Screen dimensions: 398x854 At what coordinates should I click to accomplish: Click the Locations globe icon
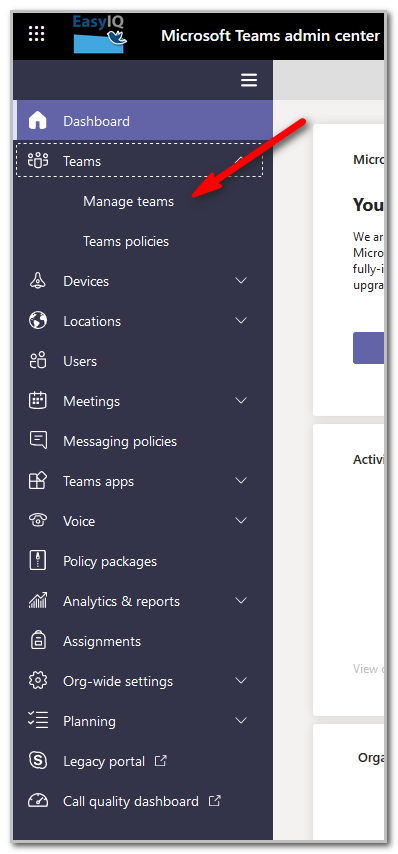click(x=38, y=321)
